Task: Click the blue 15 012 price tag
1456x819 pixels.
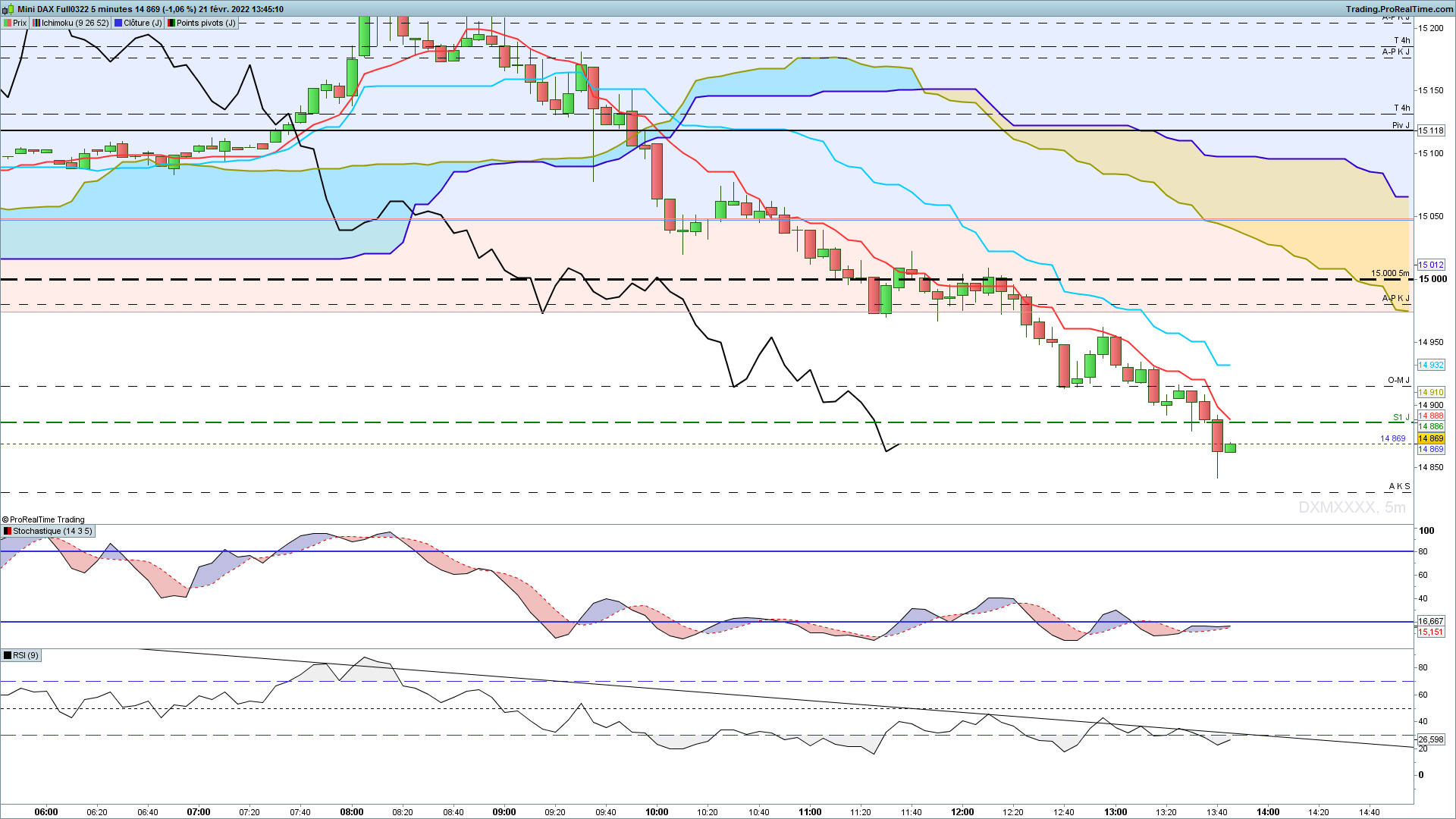Action: click(1431, 265)
